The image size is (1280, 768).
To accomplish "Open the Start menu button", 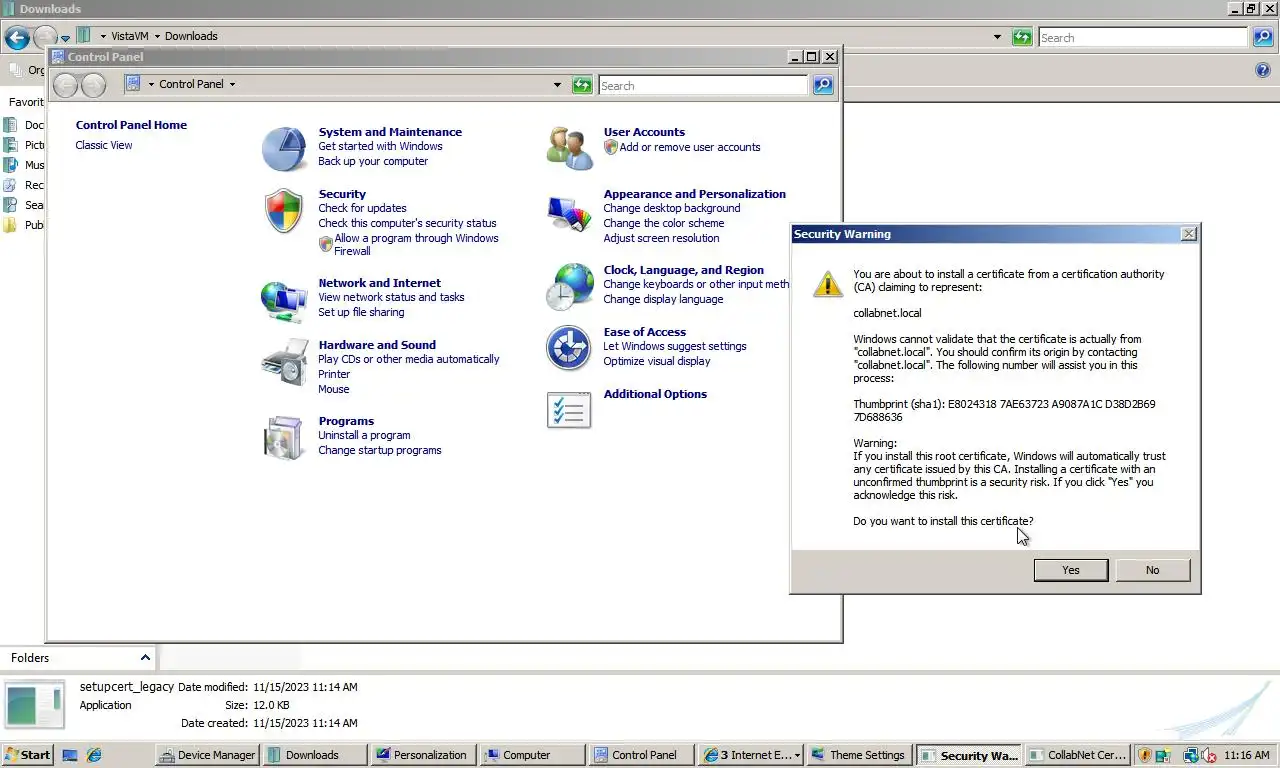I will click(28, 755).
